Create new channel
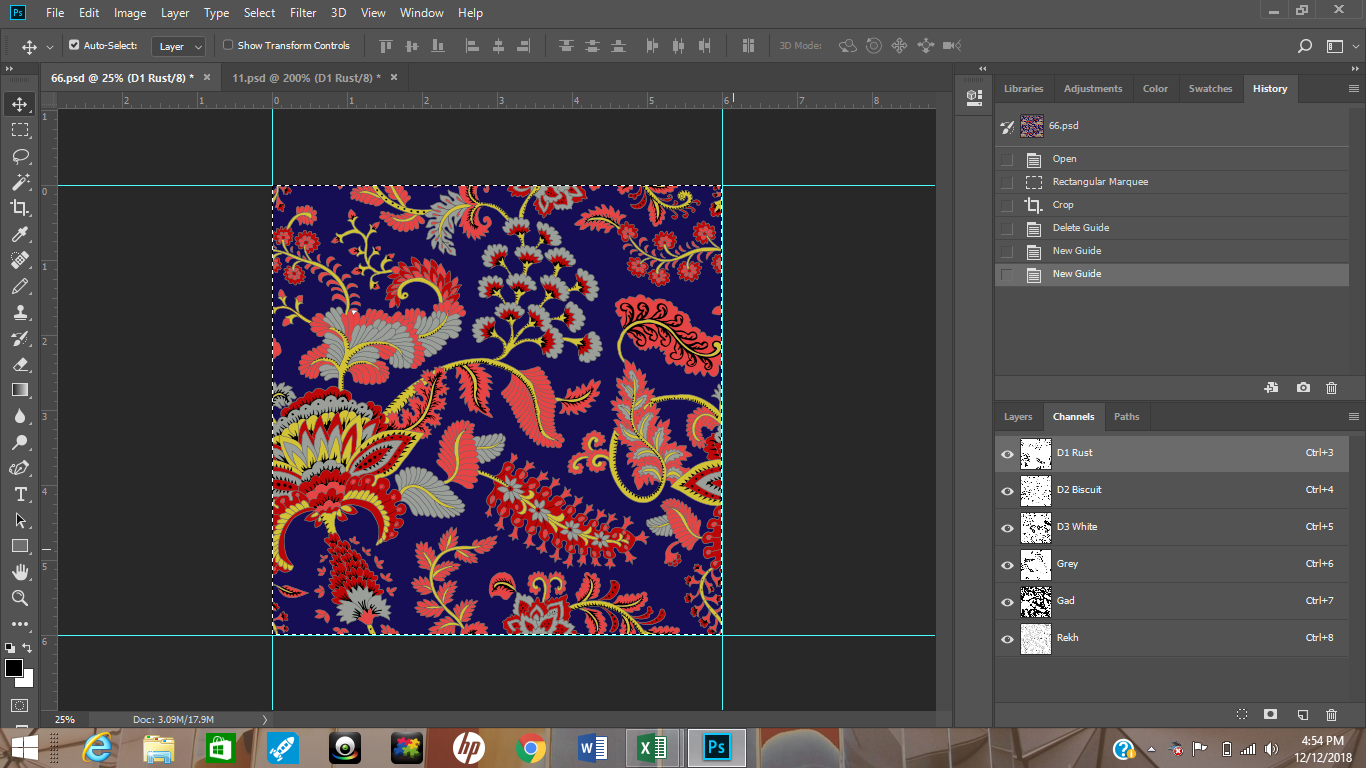The image size is (1366, 768). click(x=1302, y=715)
